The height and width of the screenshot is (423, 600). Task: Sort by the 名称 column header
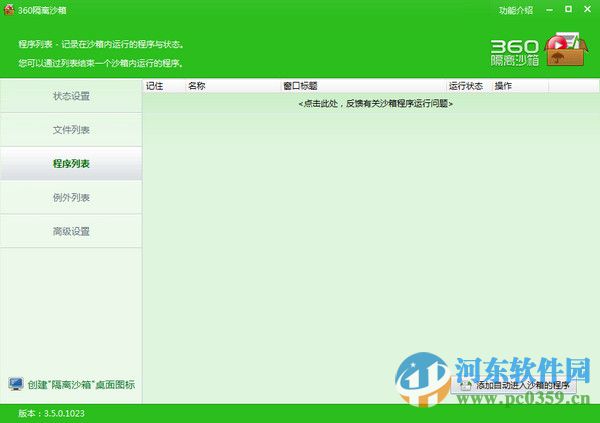(233, 86)
